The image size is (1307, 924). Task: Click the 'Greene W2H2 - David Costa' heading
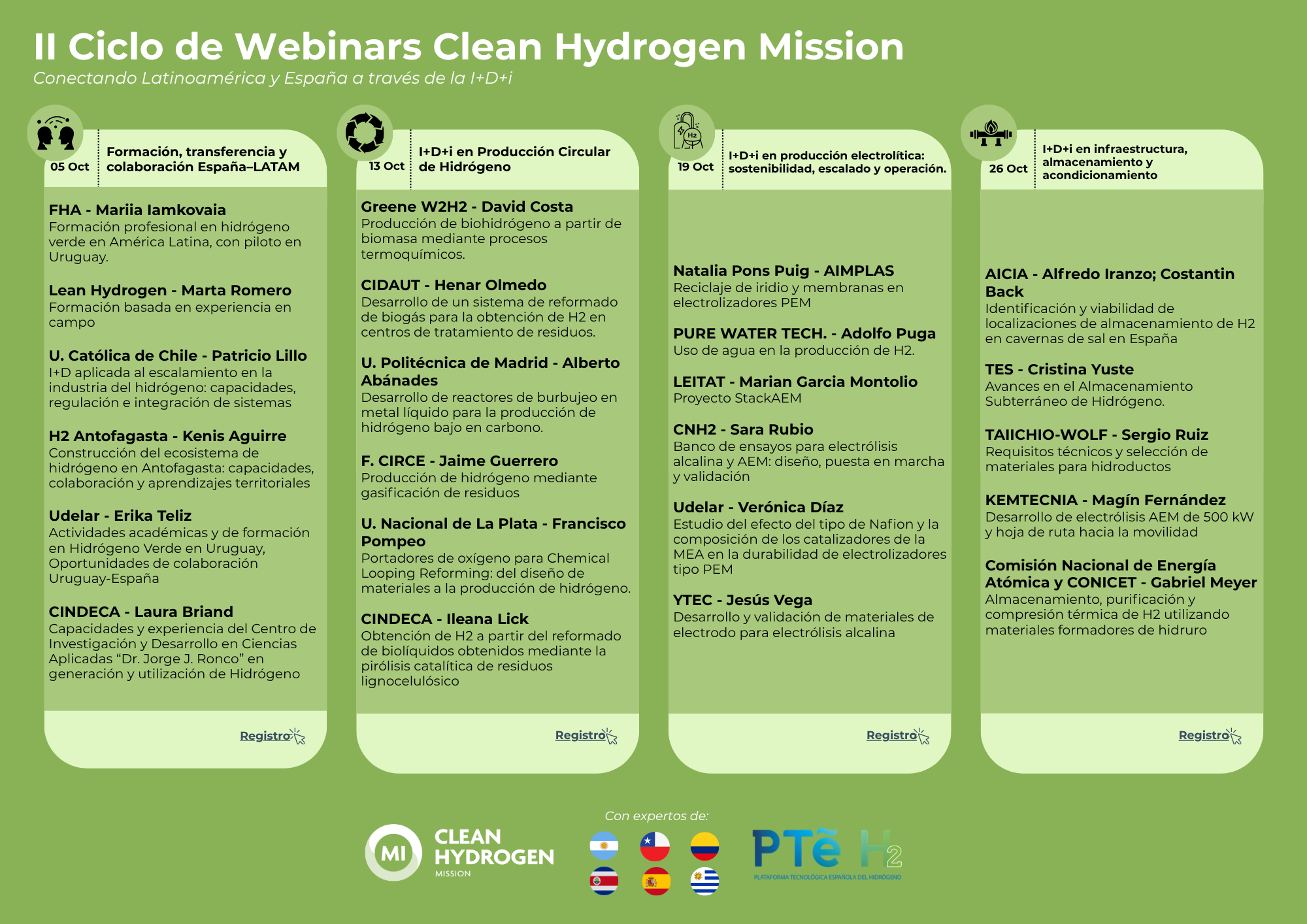(467, 206)
